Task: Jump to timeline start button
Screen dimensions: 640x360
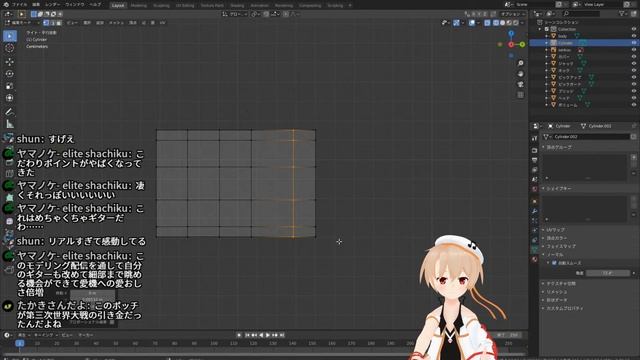Action: tap(247, 335)
